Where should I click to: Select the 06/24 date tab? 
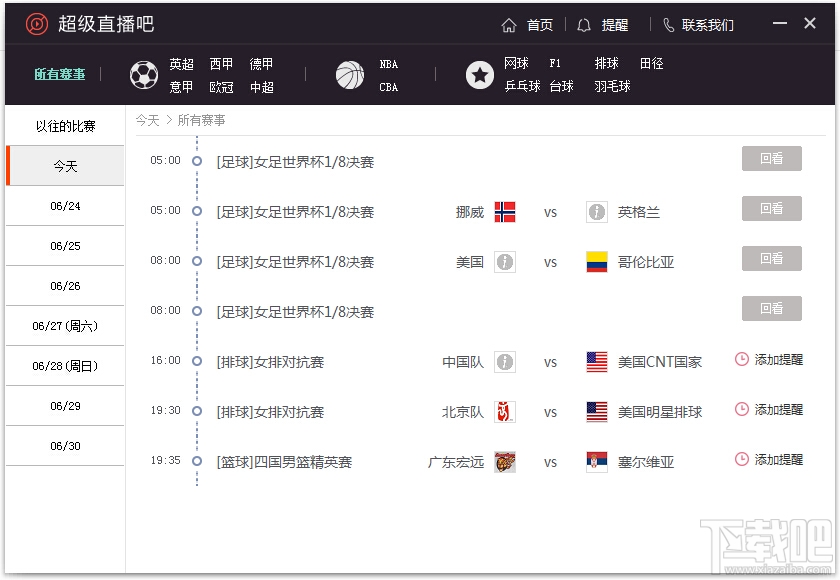click(x=65, y=206)
